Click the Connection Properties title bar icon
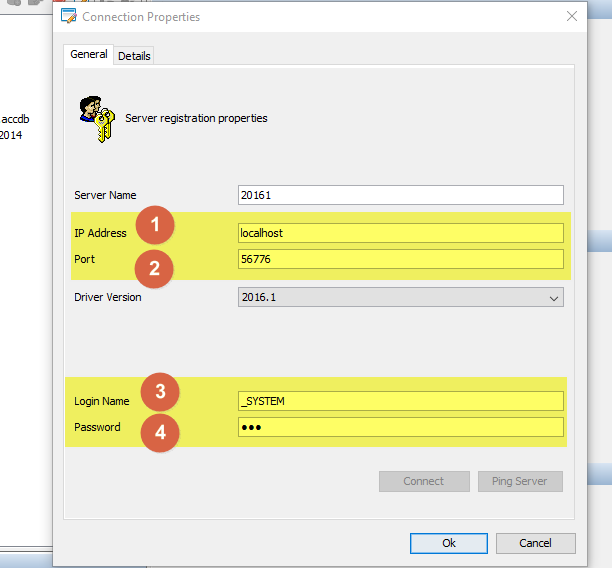 (x=68, y=17)
